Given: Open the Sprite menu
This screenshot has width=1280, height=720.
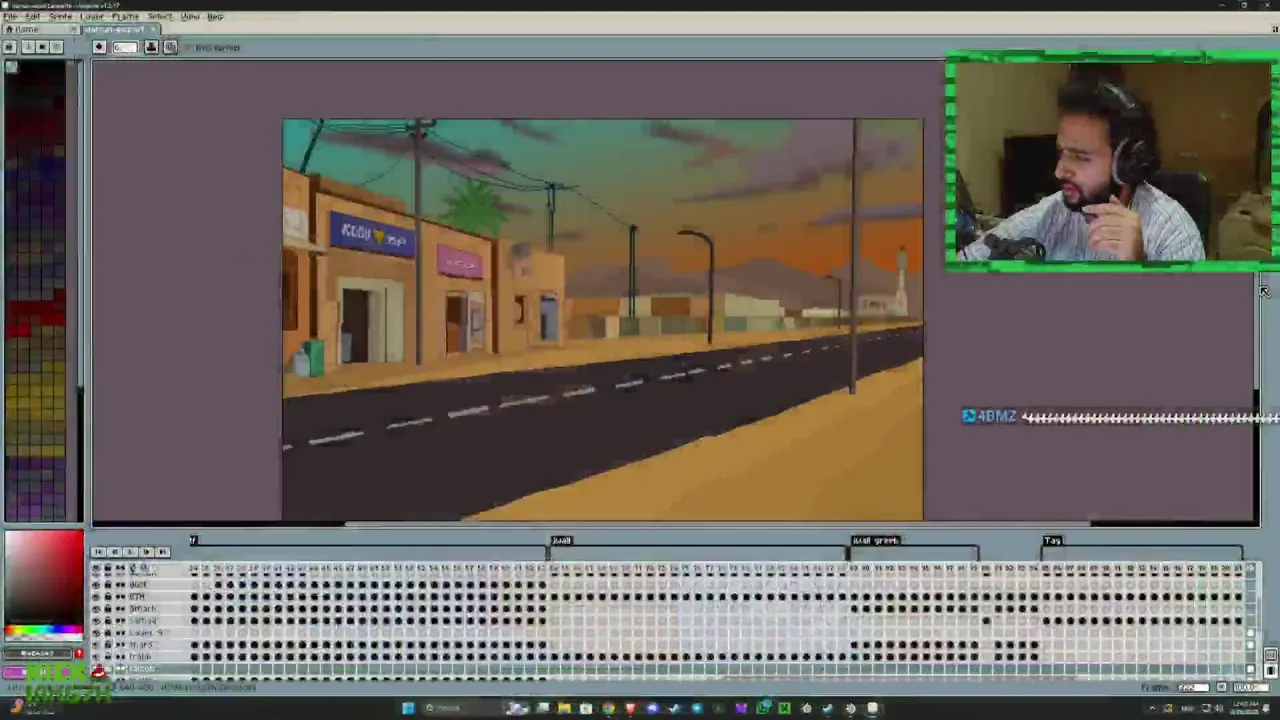Looking at the screenshot, I should 61,17.
